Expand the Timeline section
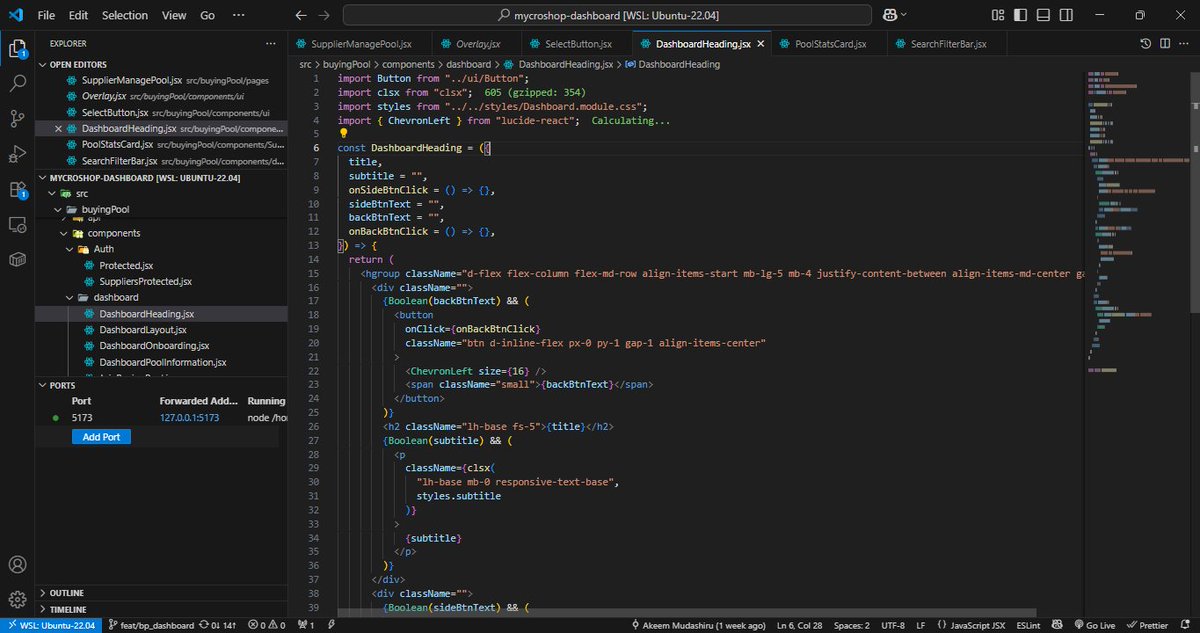This screenshot has width=1200, height=633. coord(161,608)
